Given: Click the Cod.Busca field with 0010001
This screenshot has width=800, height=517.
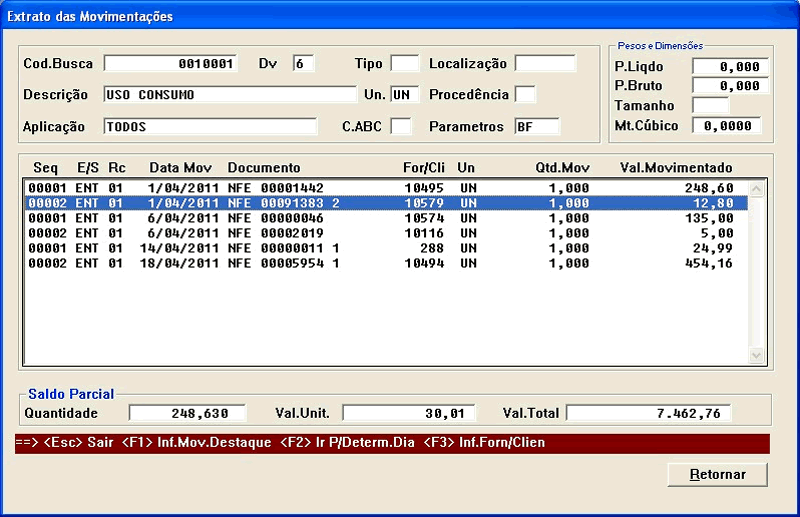Looking at the screenshot, I should [x=170, y=63].
